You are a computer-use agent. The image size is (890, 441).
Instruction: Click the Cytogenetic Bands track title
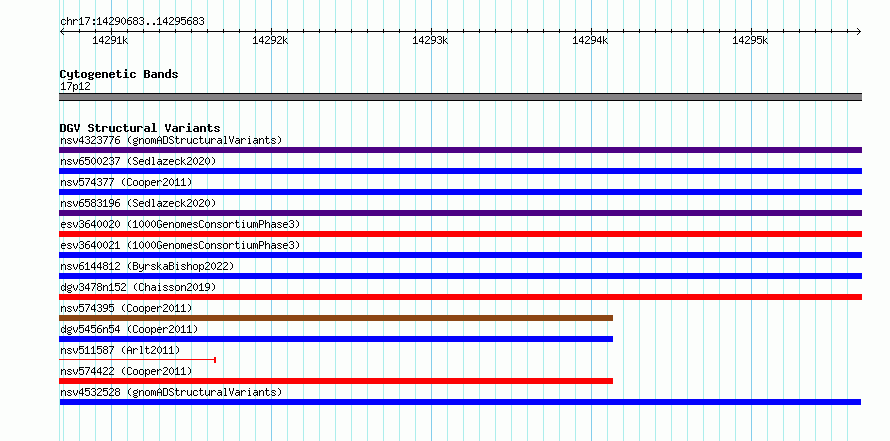(x=119, y=74)
